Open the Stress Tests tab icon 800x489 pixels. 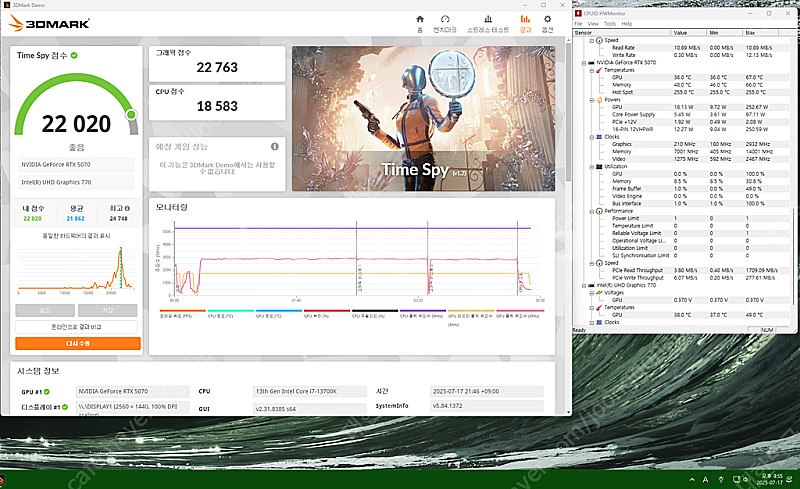[x=488, y=19]
